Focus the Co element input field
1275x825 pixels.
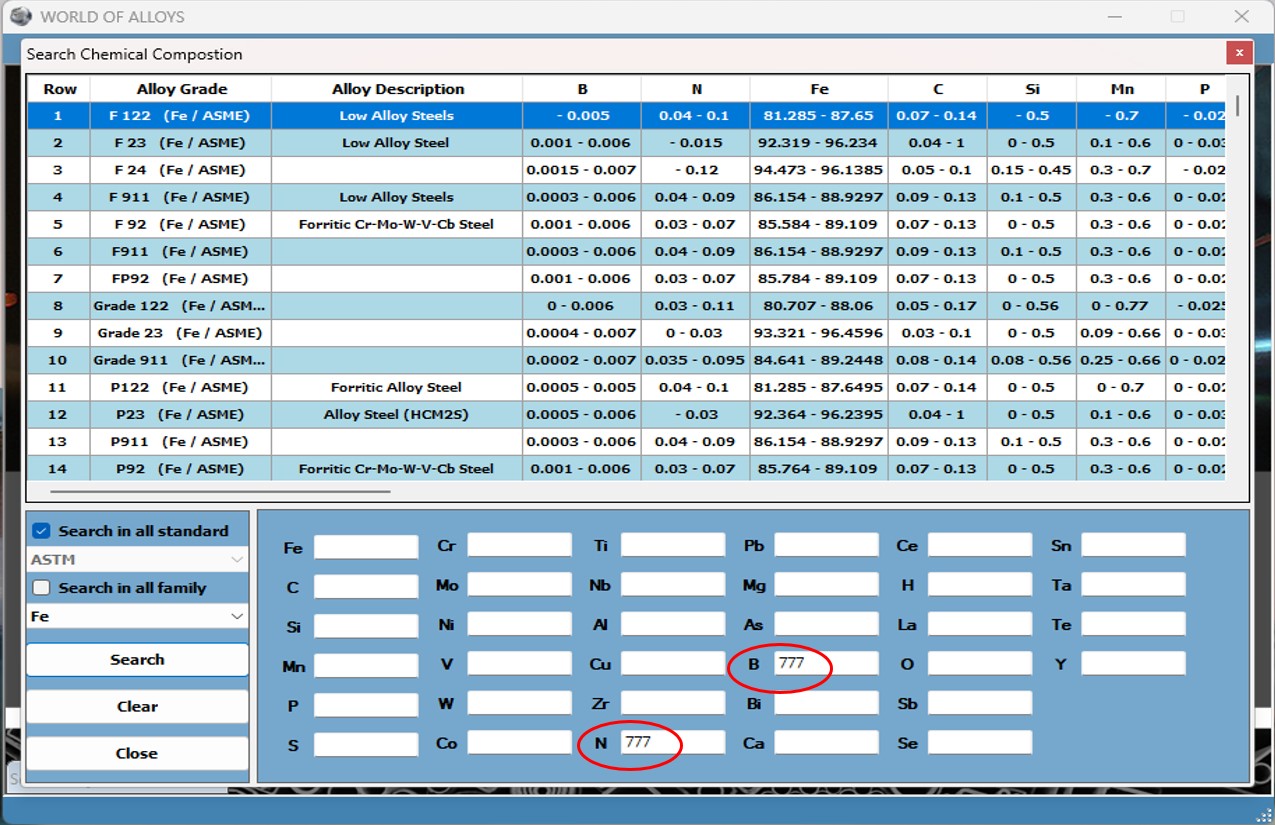pos(519,742)
